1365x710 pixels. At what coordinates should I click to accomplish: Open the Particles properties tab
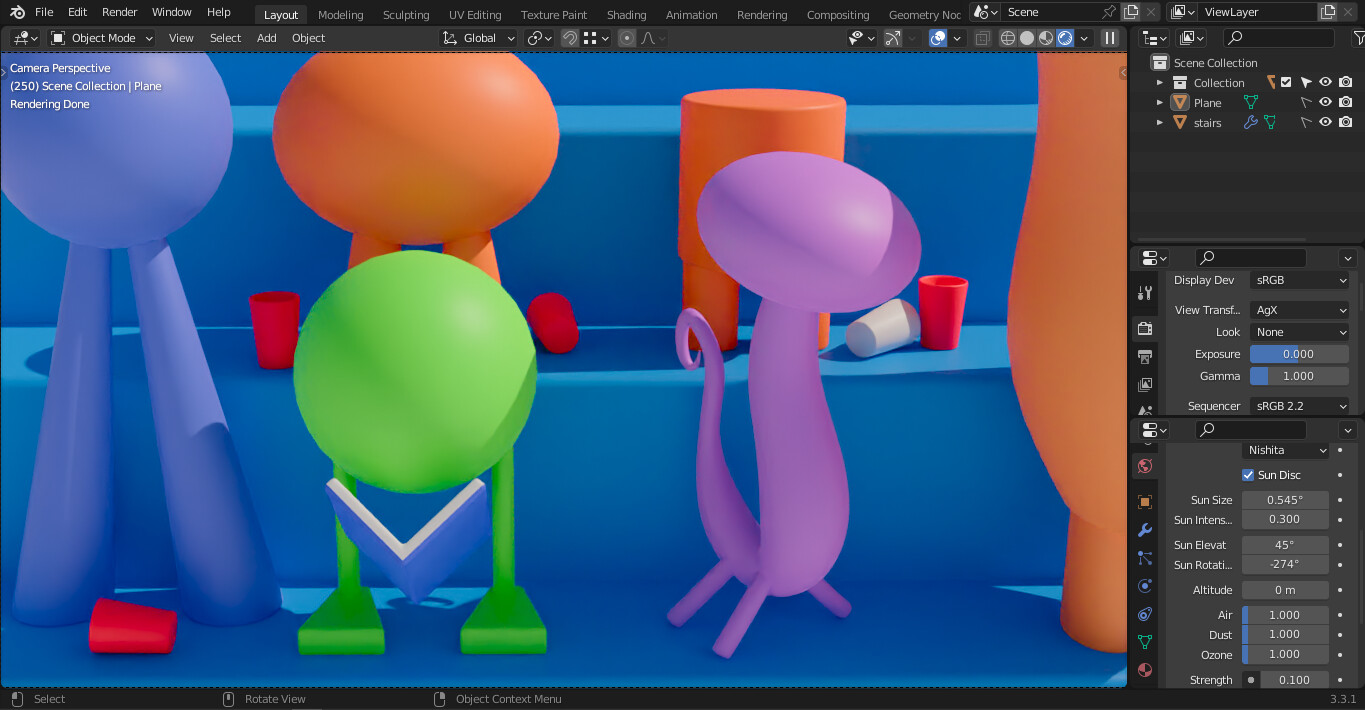tap(1145, 558)
